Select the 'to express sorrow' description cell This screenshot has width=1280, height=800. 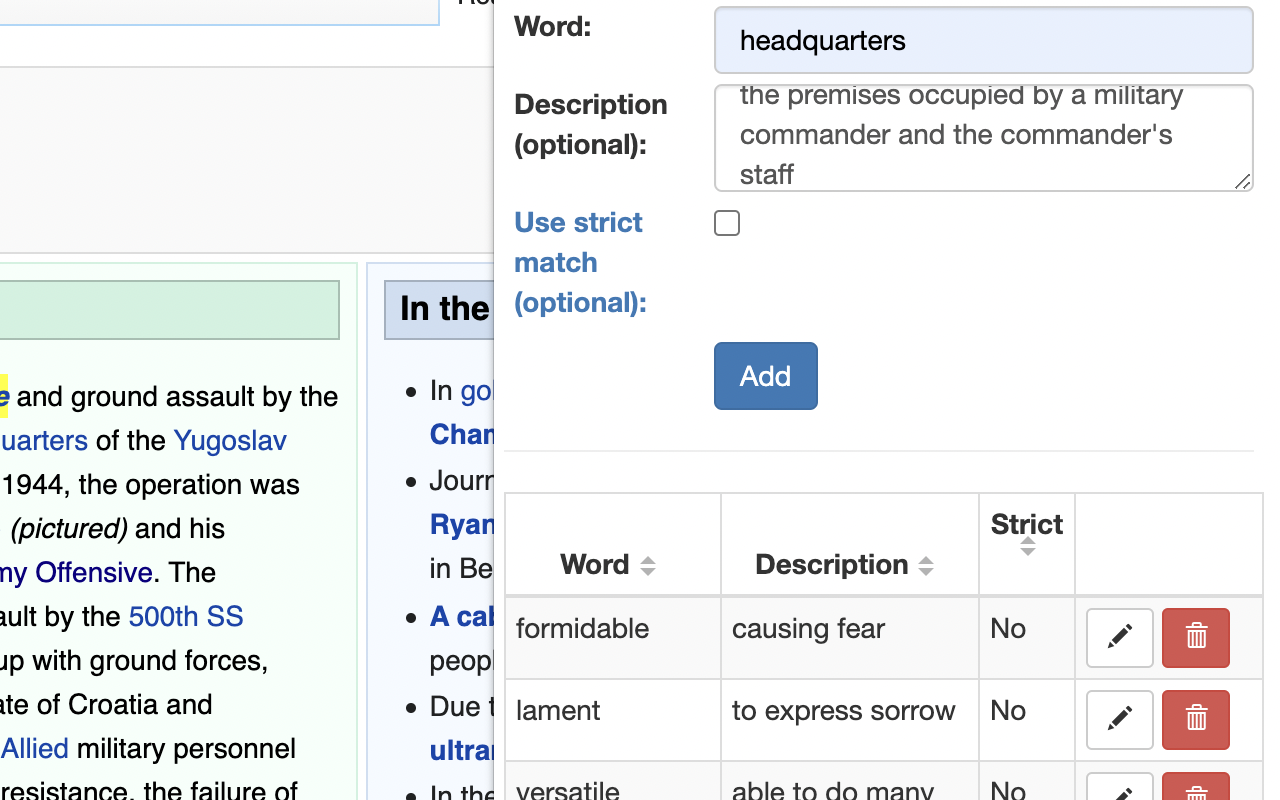click(849, 720)
